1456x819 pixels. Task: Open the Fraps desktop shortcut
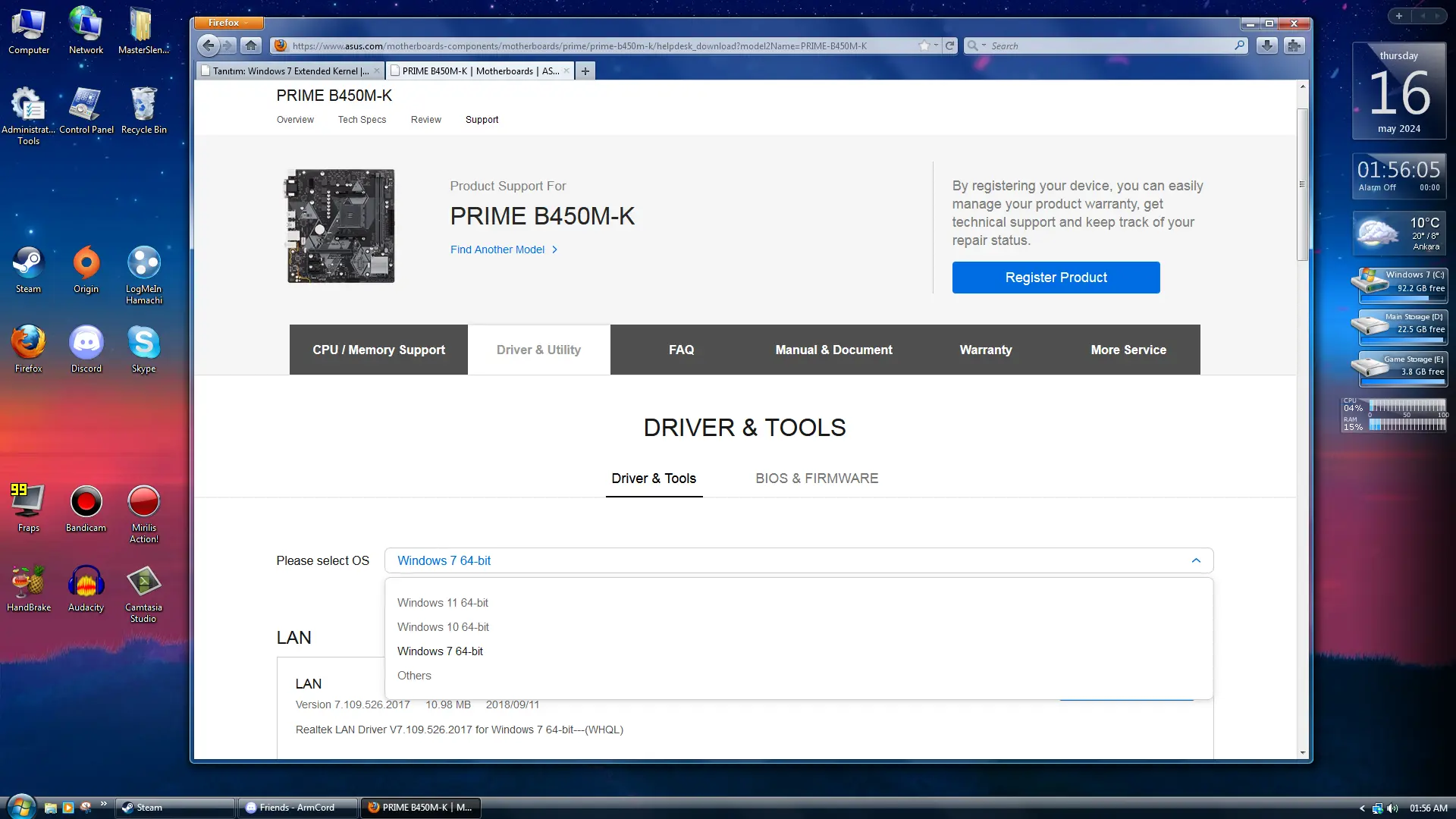point(29,509)
